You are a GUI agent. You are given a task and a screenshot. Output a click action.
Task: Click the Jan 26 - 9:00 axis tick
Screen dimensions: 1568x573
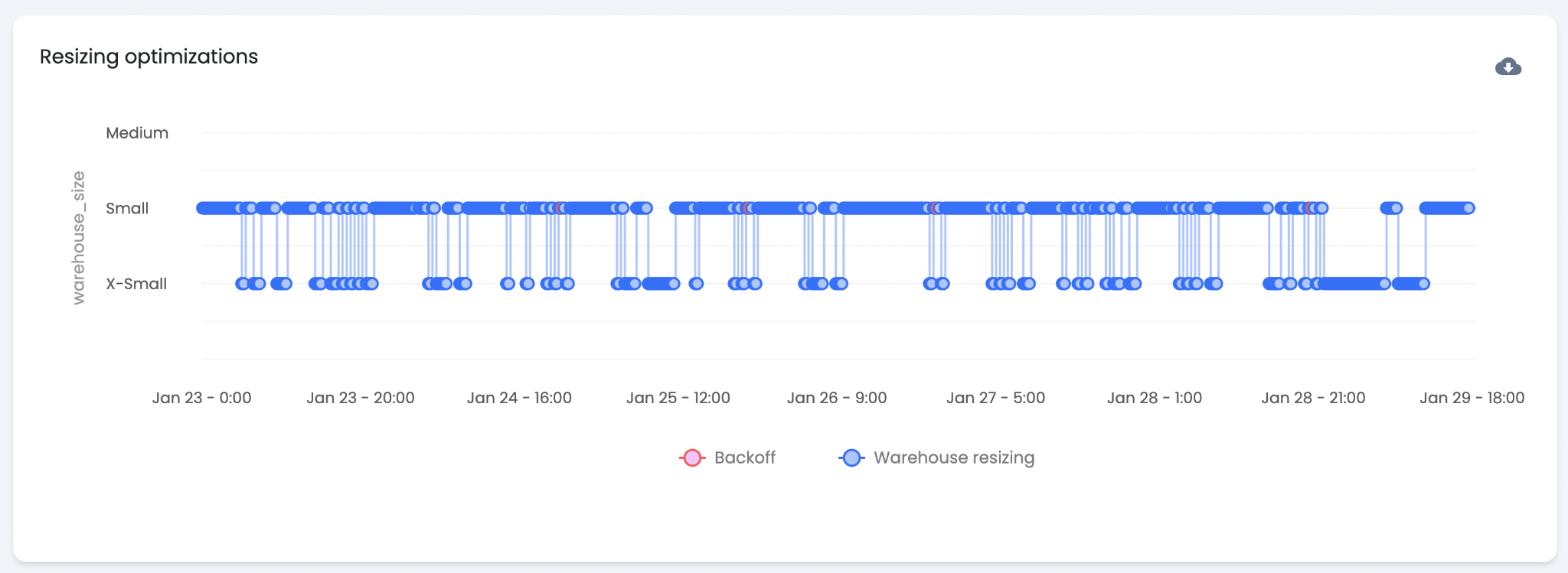837,398
